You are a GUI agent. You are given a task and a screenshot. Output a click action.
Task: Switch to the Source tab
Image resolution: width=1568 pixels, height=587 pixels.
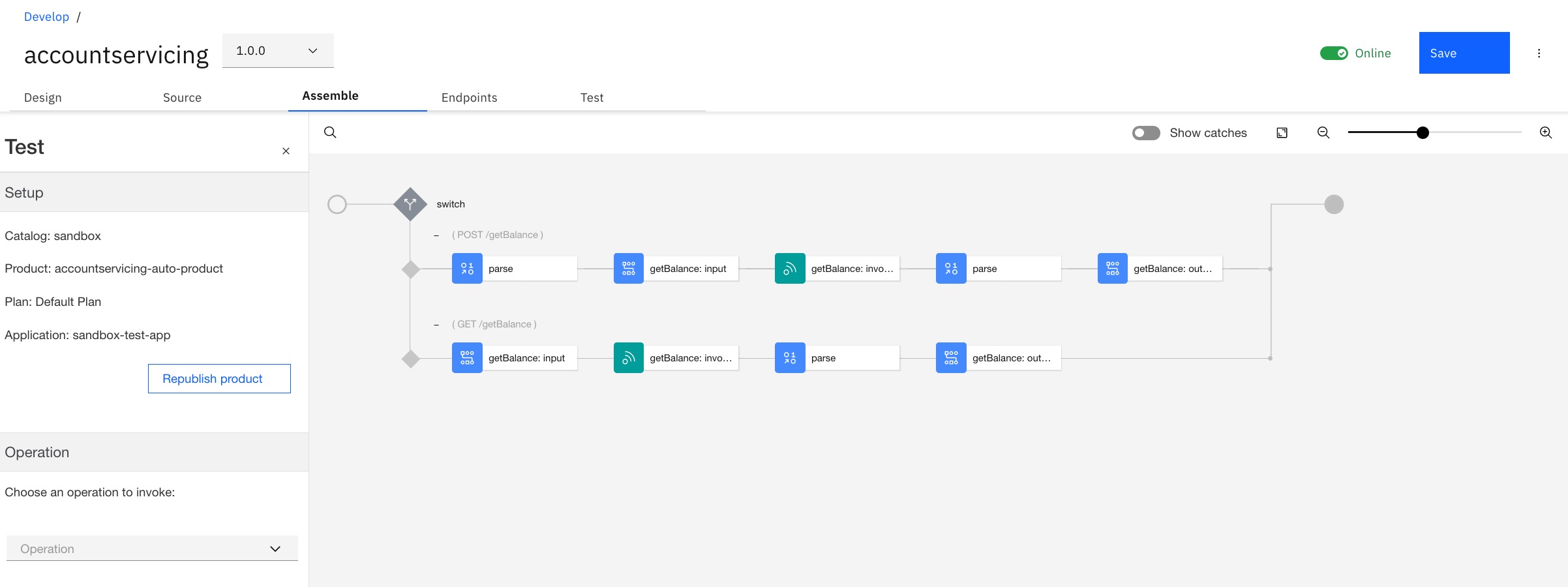pos(182,98)
